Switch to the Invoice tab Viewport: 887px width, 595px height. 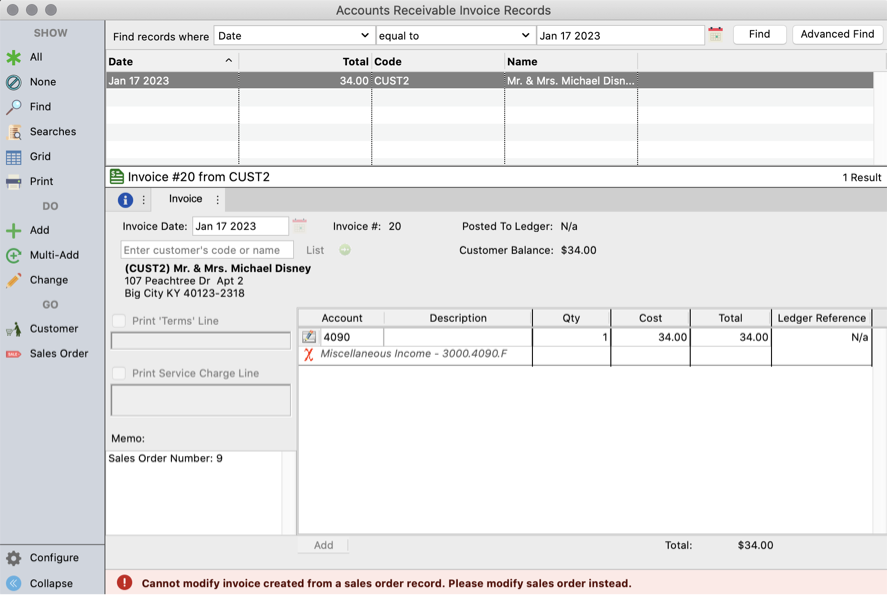pyautogui.click(x=185, y=199)
